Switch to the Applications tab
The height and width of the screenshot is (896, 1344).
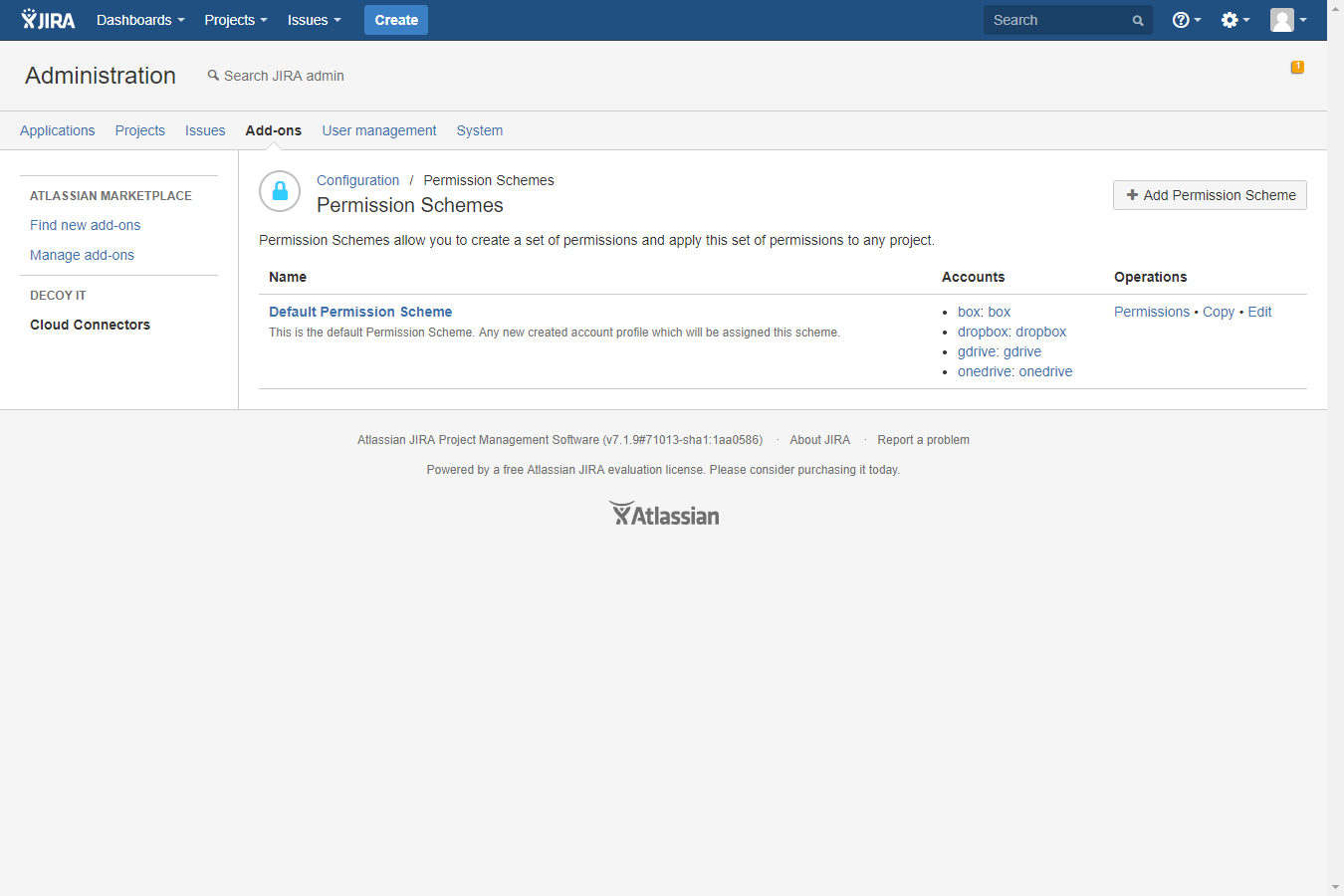(x=58, y=130)
